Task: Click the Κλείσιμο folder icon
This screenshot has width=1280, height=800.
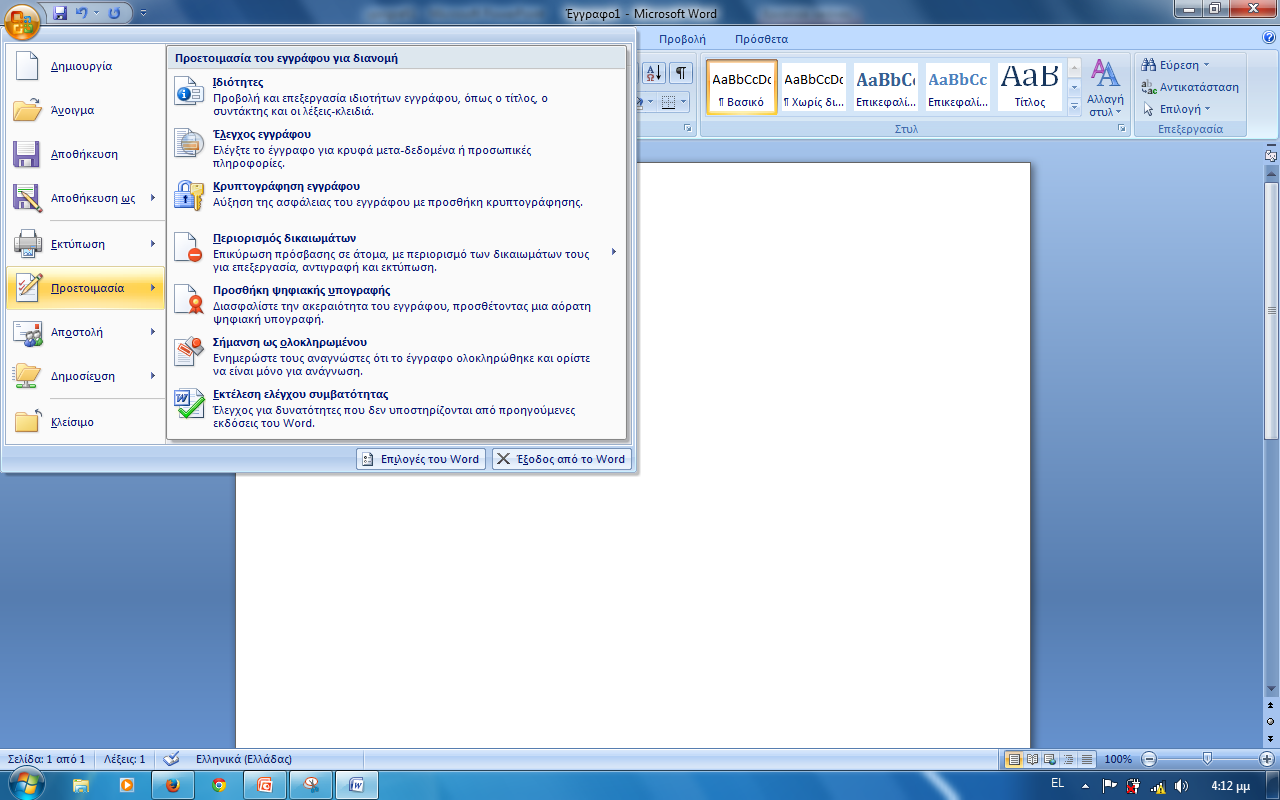Action: coord(26,422)
